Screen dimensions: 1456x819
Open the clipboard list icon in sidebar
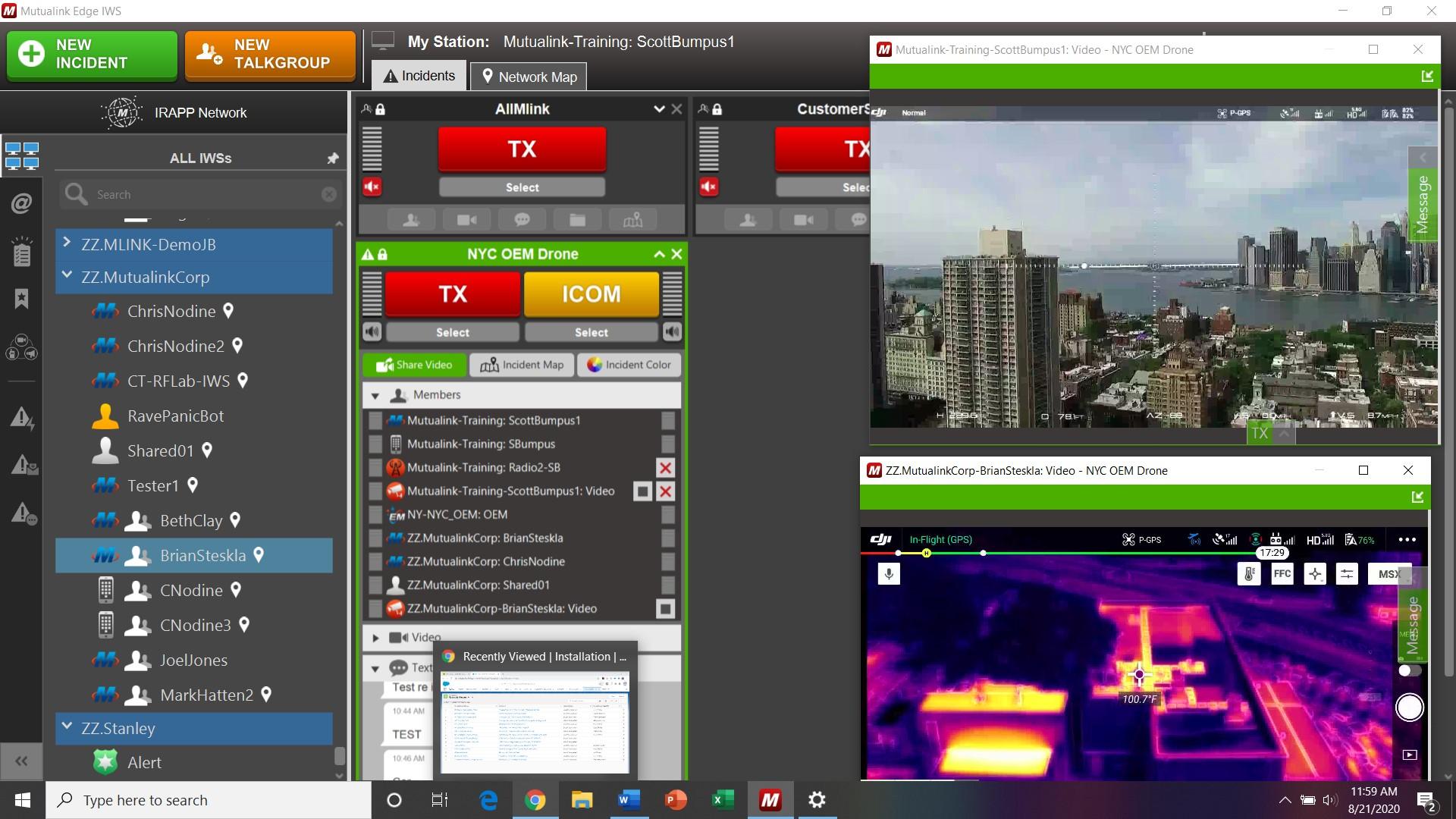tap(22, 252)
